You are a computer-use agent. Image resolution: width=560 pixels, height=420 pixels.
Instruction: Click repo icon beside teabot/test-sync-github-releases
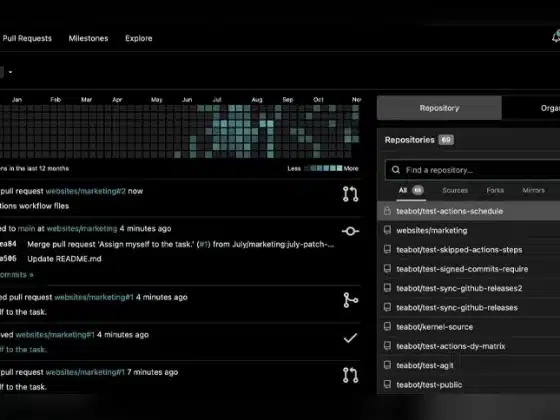[387, 307]
